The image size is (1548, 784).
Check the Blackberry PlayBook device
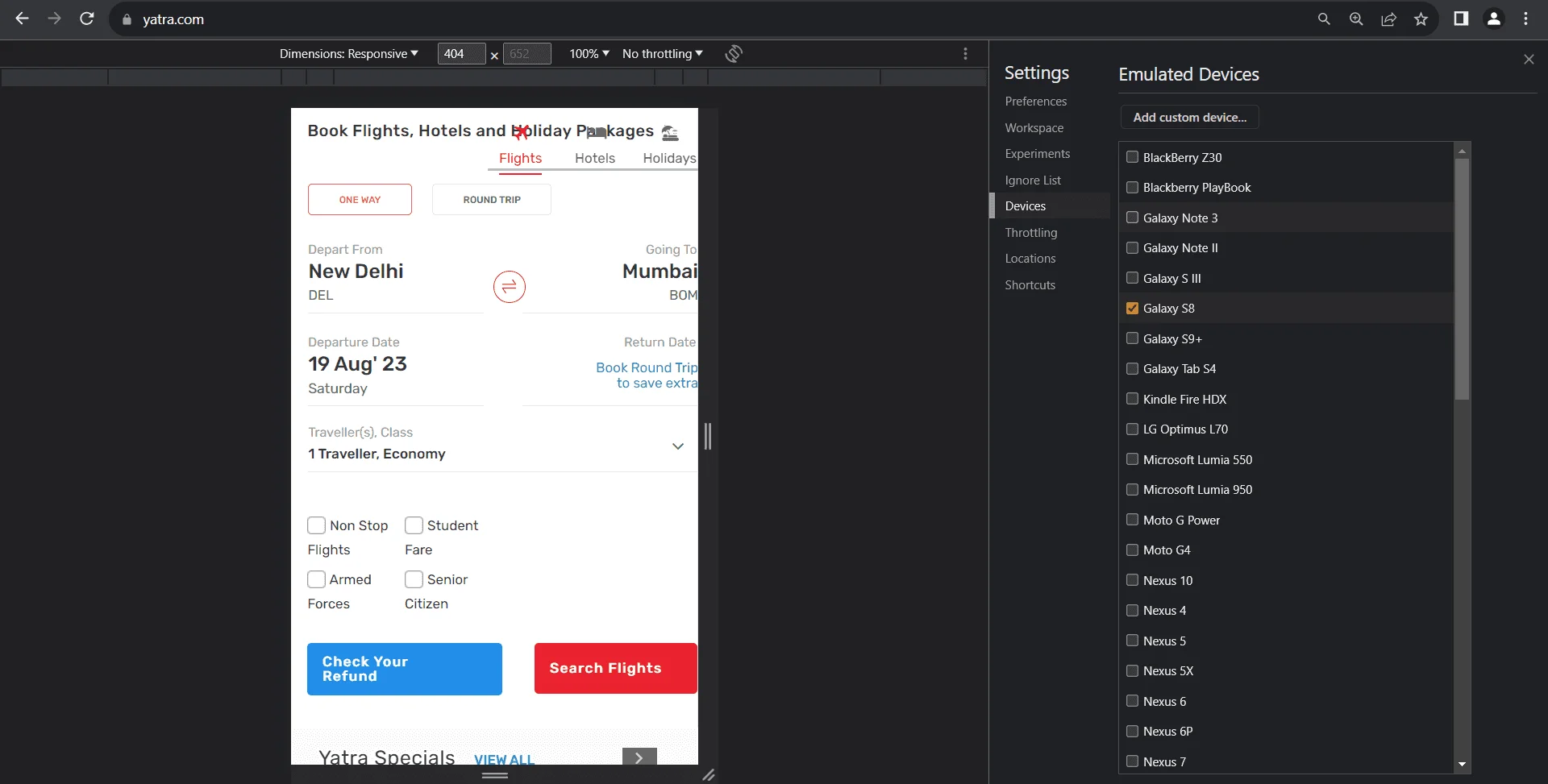point(1132,187)
